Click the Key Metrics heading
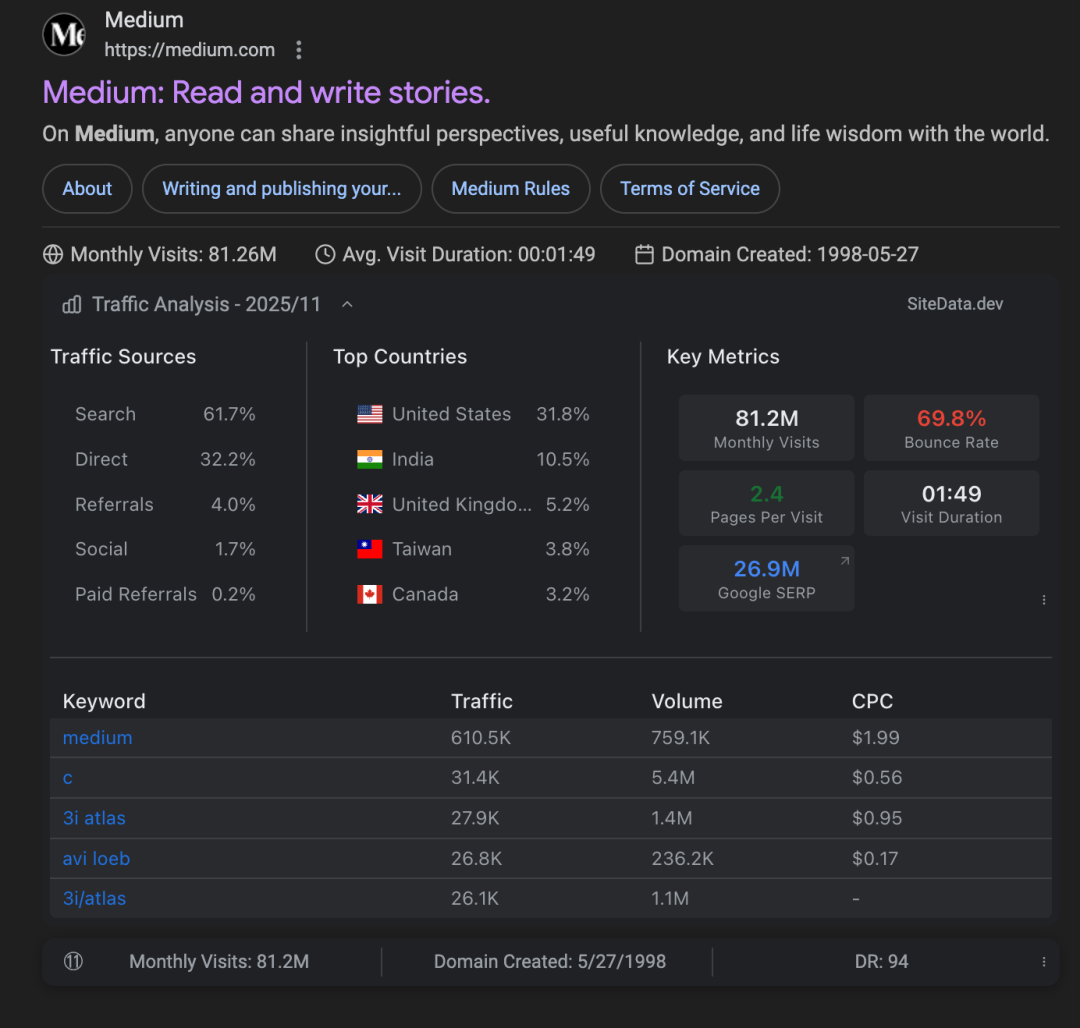Viewport: 1080px width, 1028px height. (723, 357)
